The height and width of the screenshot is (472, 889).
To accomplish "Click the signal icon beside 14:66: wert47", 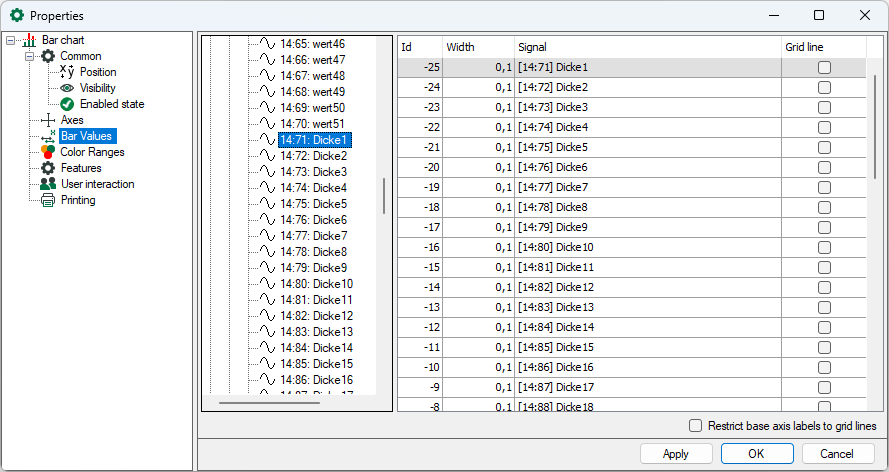I will coord(267,59).
